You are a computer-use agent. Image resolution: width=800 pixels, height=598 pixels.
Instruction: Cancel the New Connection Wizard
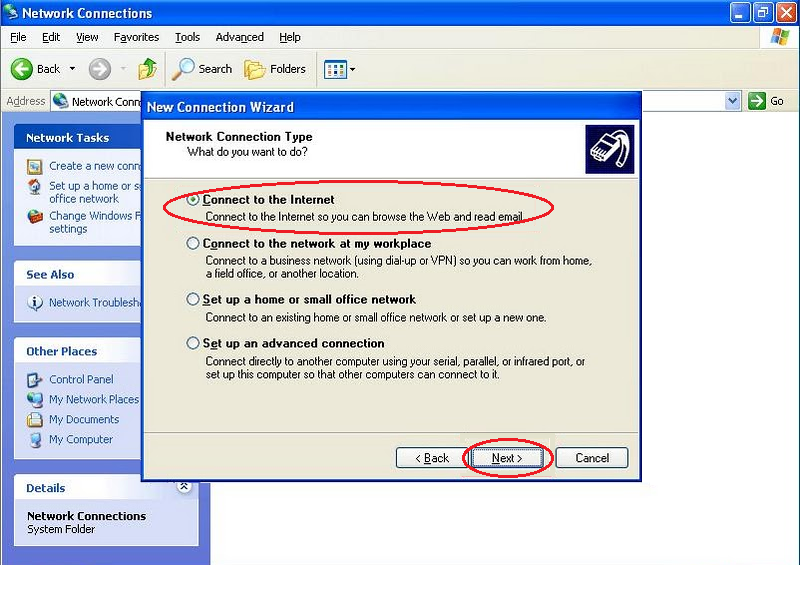click(591, 458)
